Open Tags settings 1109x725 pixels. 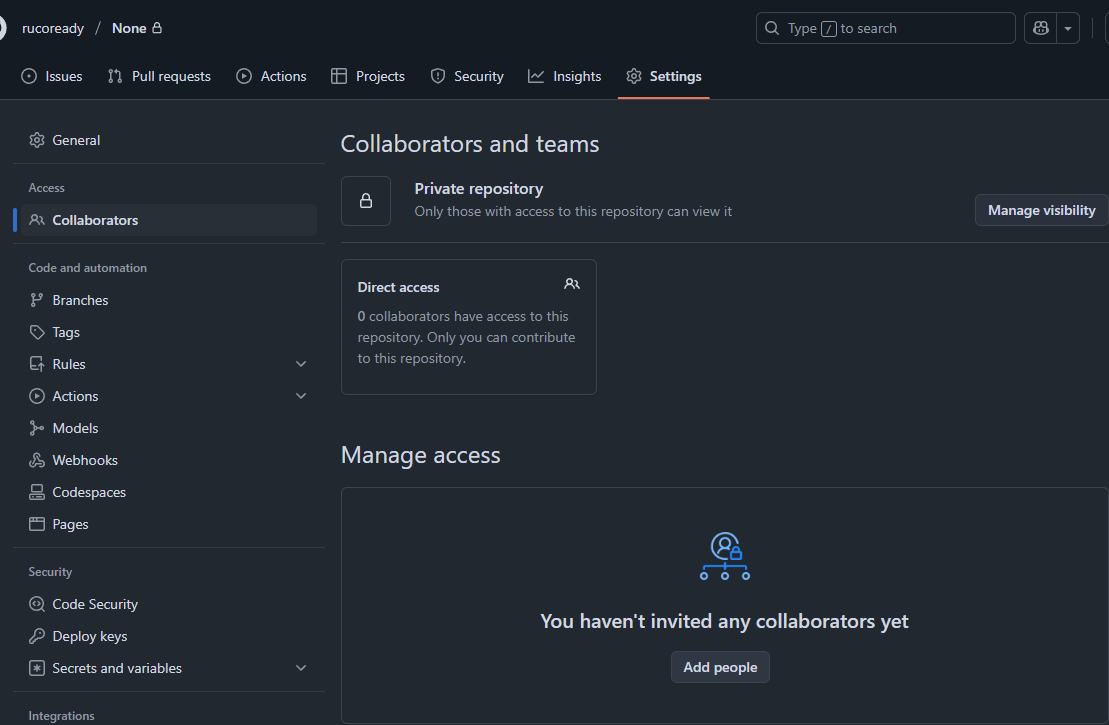coord(168,332)
